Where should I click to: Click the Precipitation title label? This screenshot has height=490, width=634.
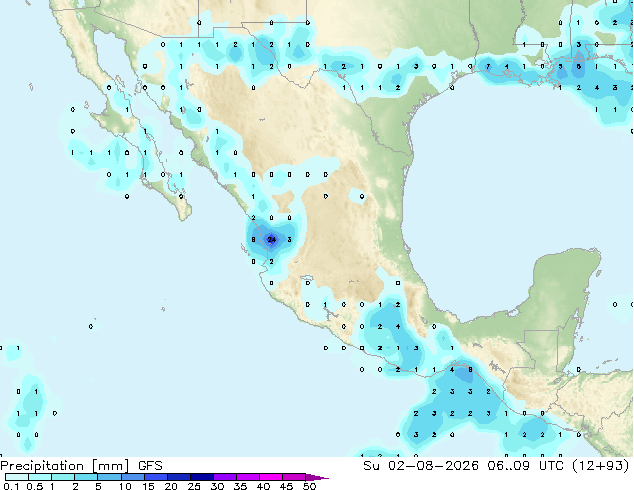click(x=42, y=466)
